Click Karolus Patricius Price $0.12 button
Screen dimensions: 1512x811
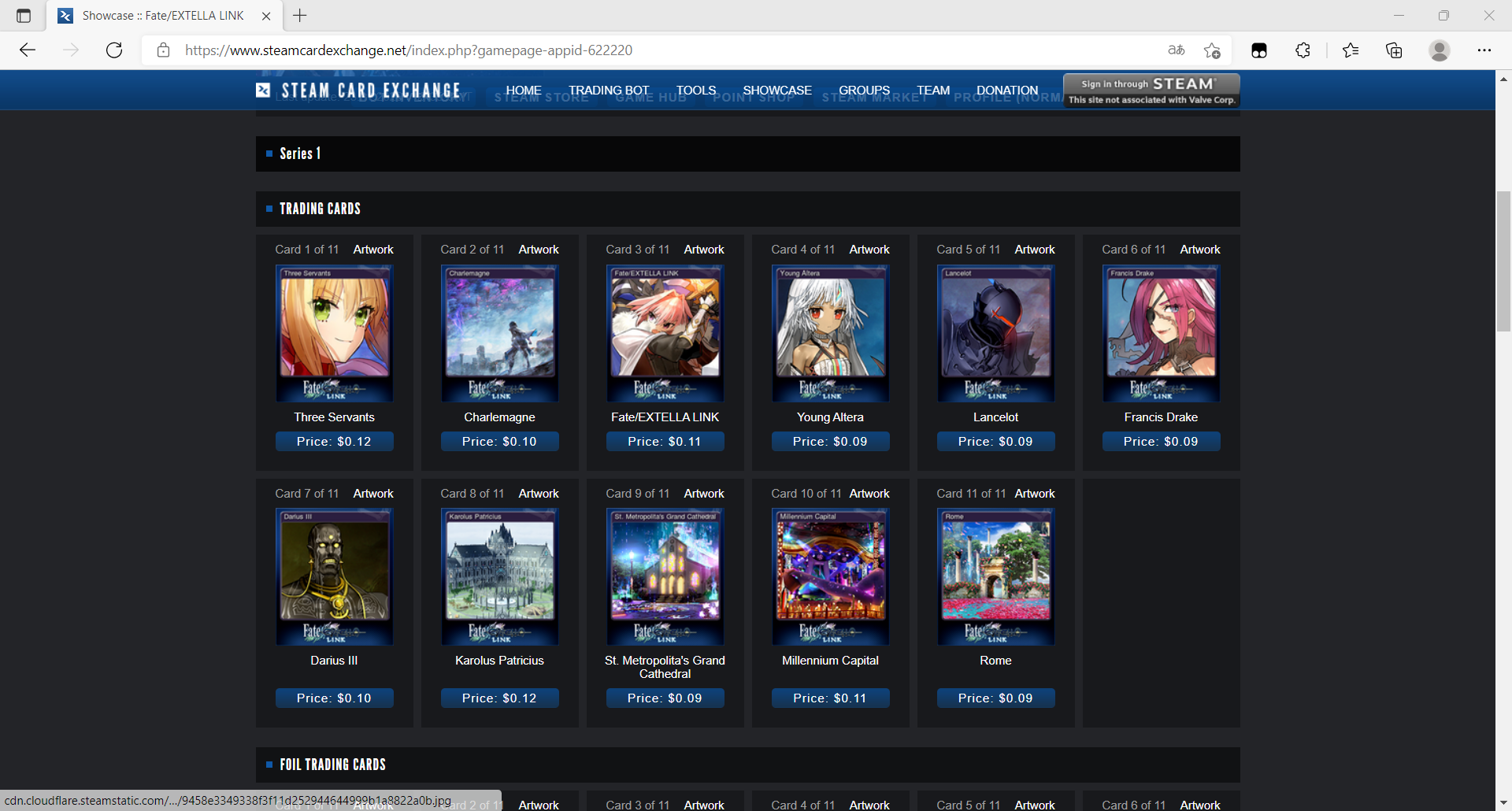click(x=500, y=698)
